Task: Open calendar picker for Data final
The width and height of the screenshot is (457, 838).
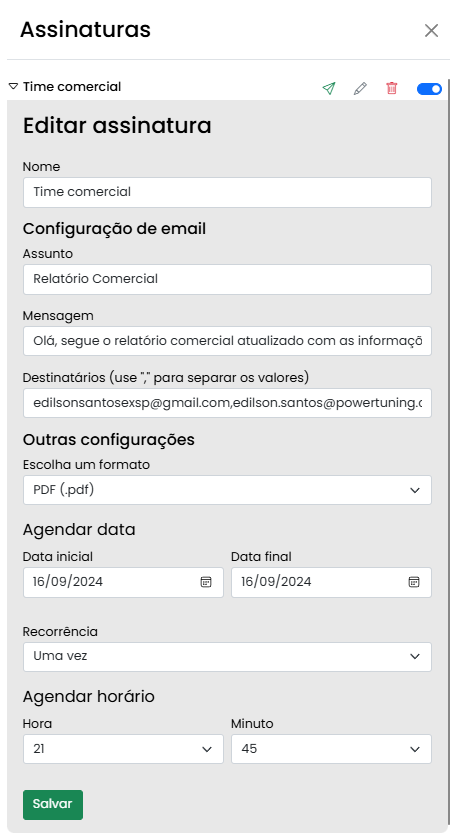Action: coord(414,582)
